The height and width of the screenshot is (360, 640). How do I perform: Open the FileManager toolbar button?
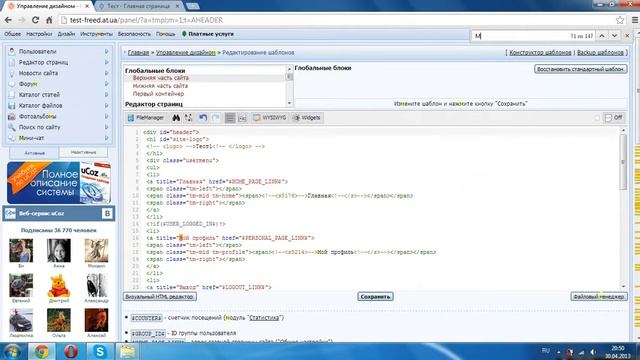pyautogui.click(x=146, y=118)
